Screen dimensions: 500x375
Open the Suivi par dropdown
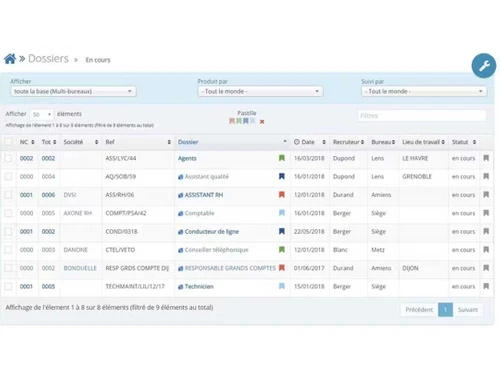[424, 91]
